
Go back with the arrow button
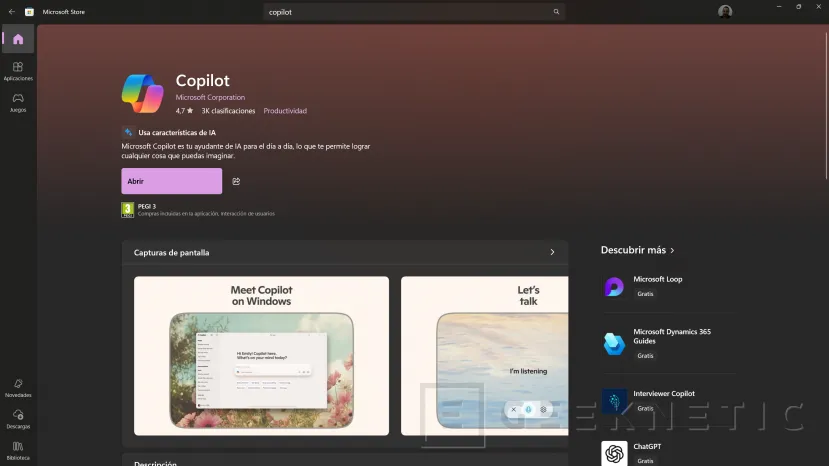point(12,12)
